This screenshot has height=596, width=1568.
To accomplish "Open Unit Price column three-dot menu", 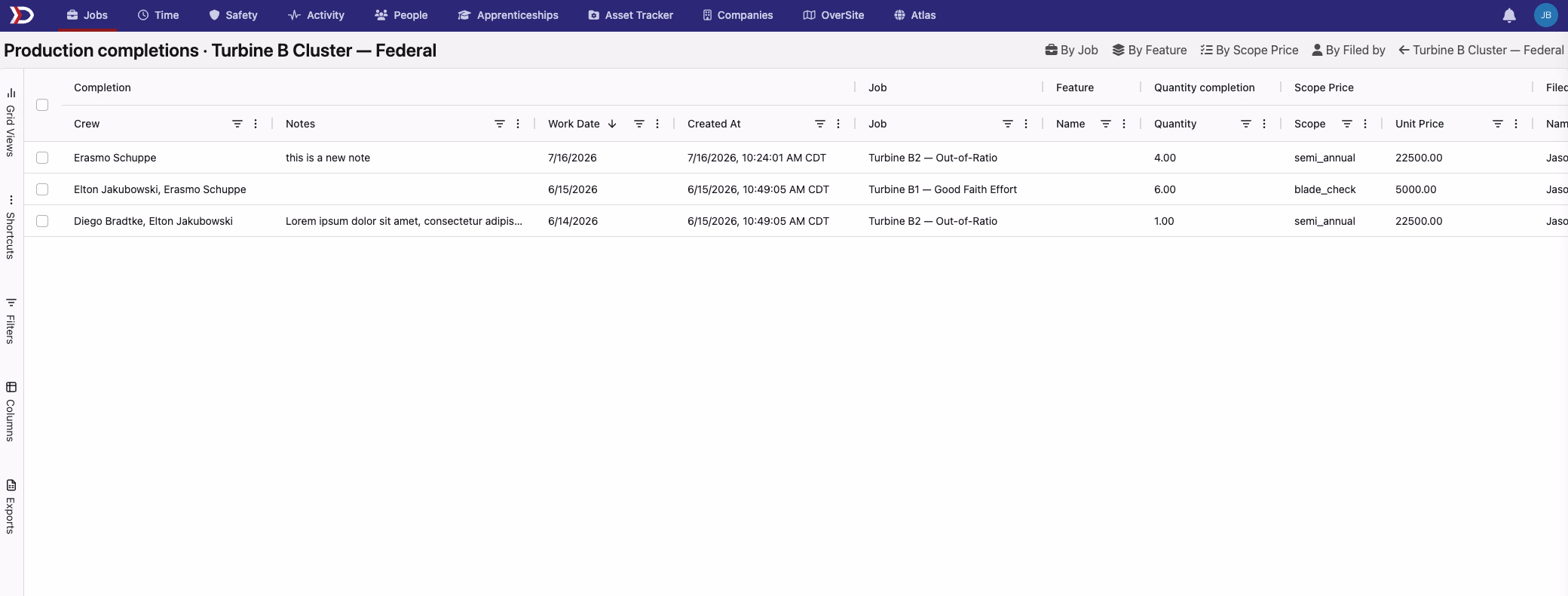I will click(1516, 124).
